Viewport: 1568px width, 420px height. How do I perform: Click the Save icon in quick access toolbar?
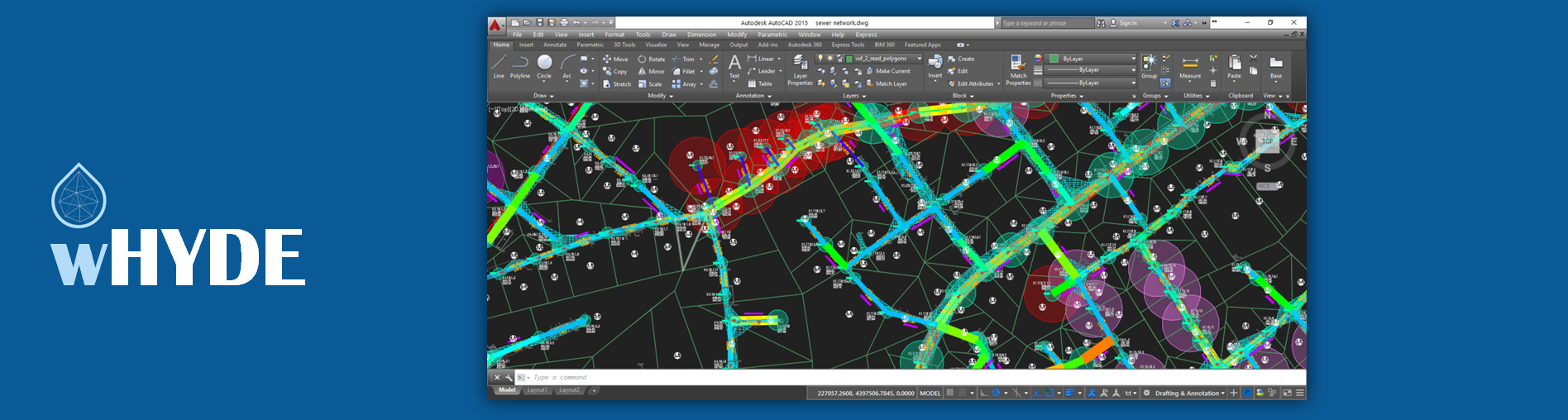point(540,23)
